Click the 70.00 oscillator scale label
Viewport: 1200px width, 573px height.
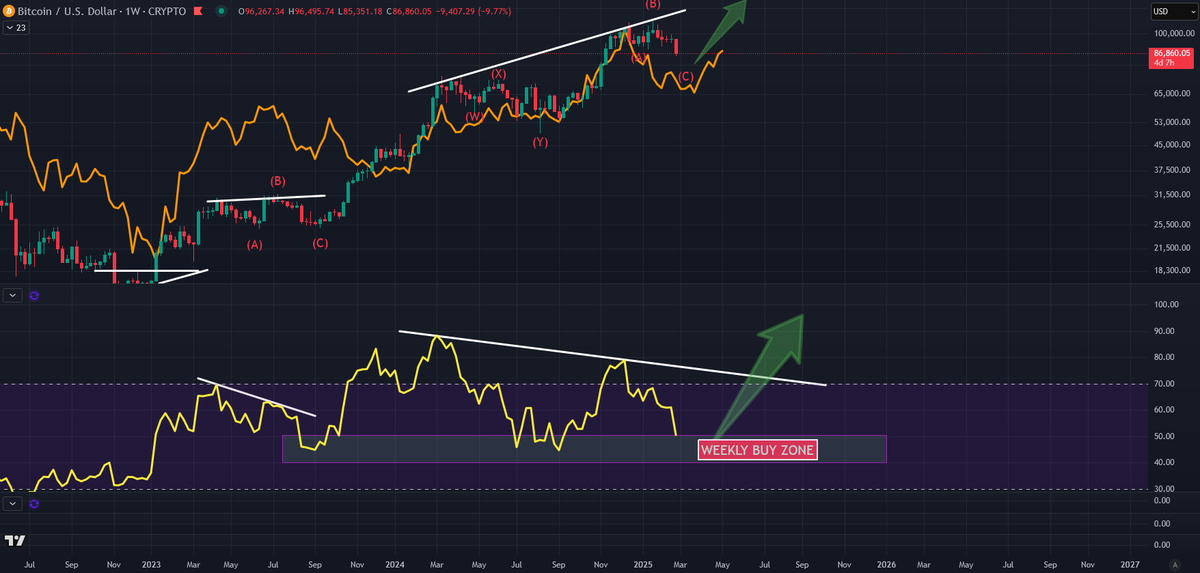(1165, 384)
